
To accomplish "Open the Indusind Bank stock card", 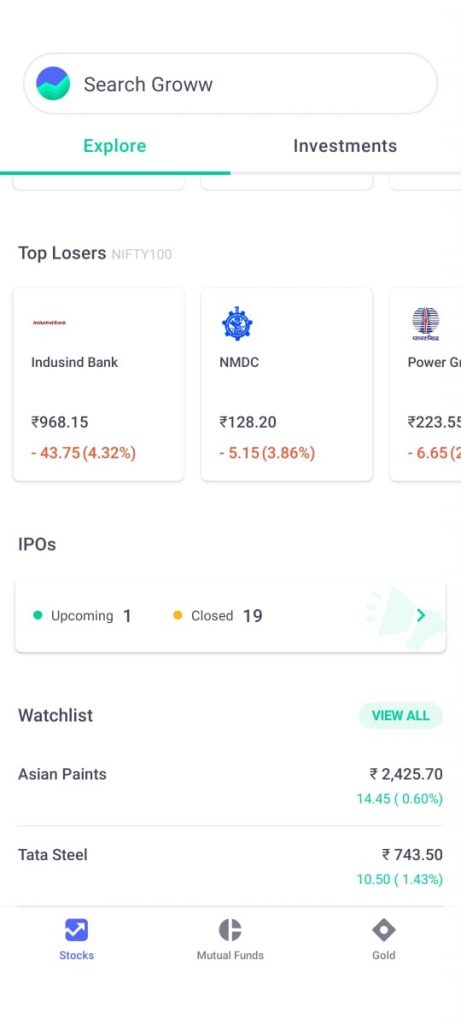I will [99, 385].
